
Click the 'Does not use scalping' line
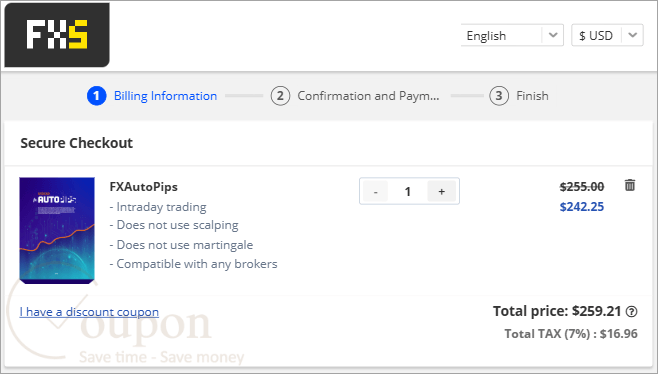[174, 225]
